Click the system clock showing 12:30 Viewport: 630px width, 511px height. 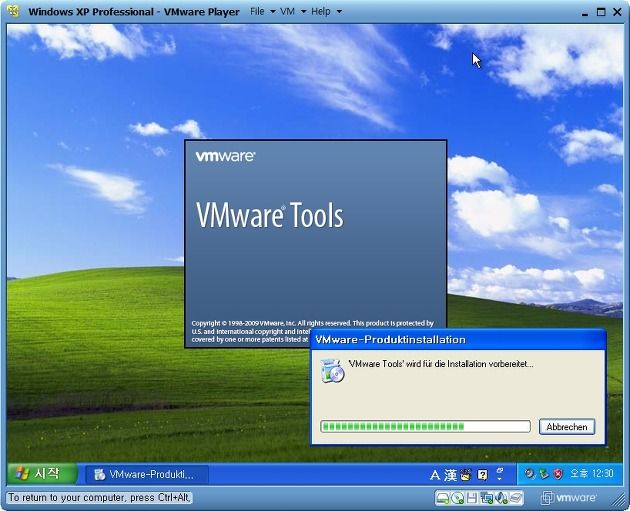[x=592, y=474]
